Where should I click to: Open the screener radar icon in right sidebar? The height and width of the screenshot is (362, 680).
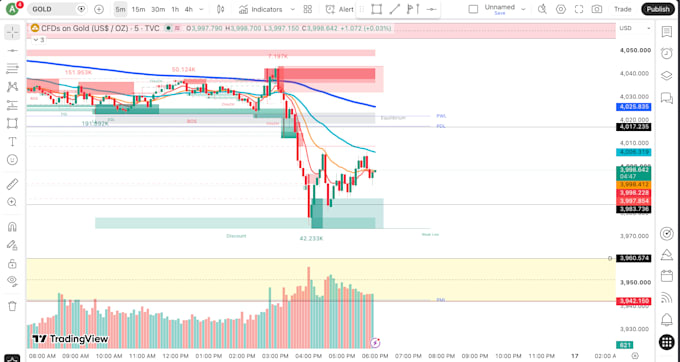[x=667, y=233]
